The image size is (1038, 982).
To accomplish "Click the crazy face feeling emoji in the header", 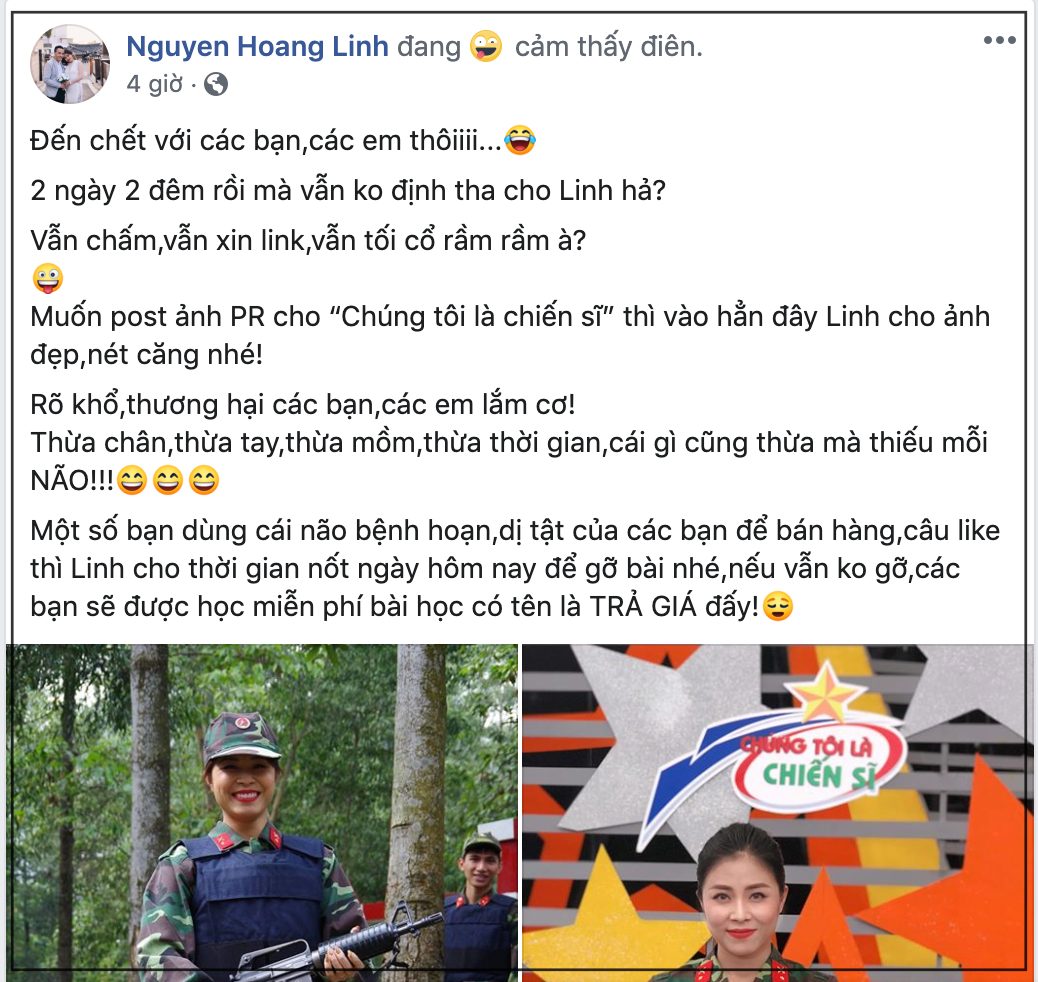I will pos(486,46).
